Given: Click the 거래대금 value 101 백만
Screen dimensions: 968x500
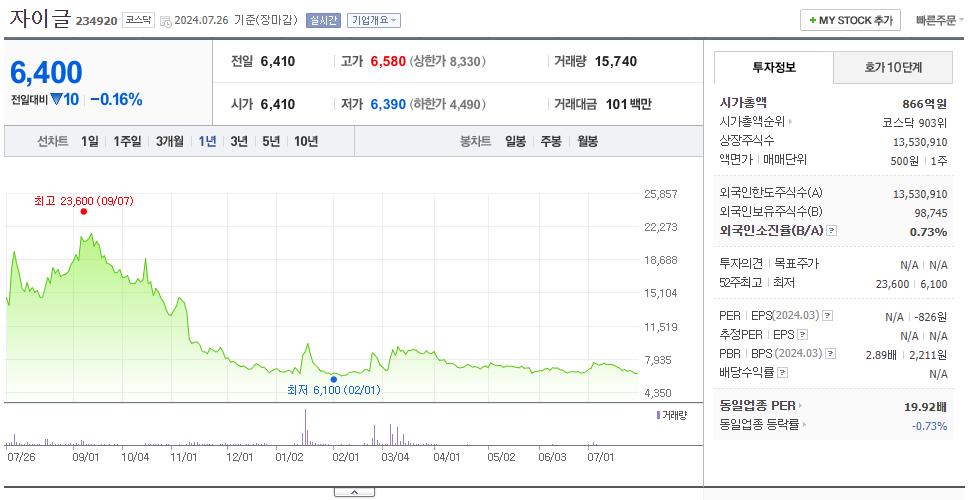Looking at the screenshot, I should pos(628,104).
